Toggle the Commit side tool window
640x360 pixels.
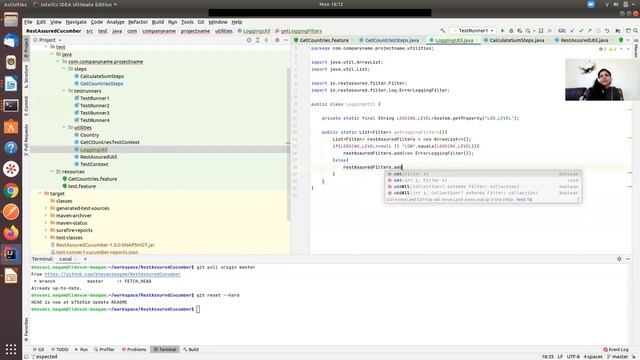click(x=27, y=106)
